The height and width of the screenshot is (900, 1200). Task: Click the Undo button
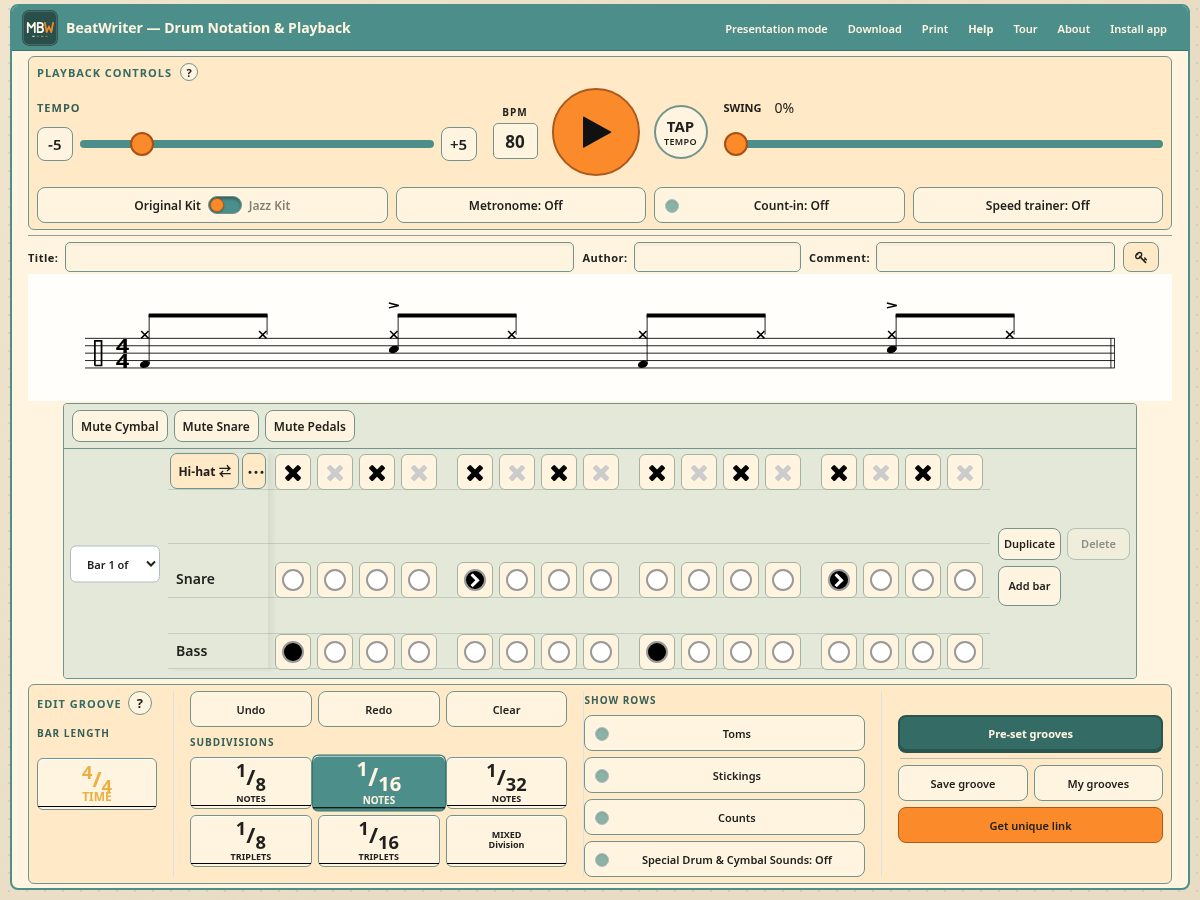251,709
